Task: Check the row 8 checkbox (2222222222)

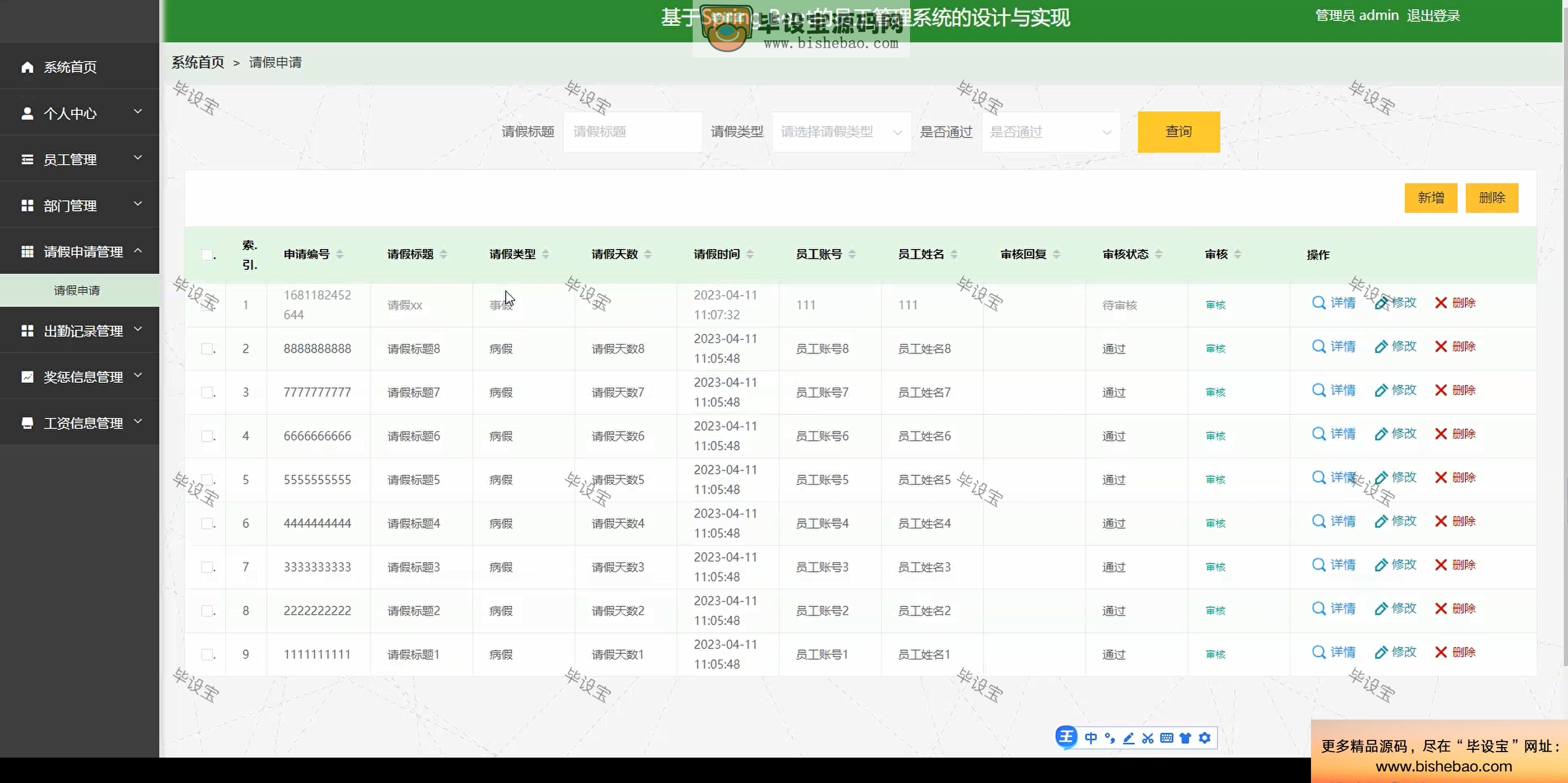Action: (x=207, y=611)
